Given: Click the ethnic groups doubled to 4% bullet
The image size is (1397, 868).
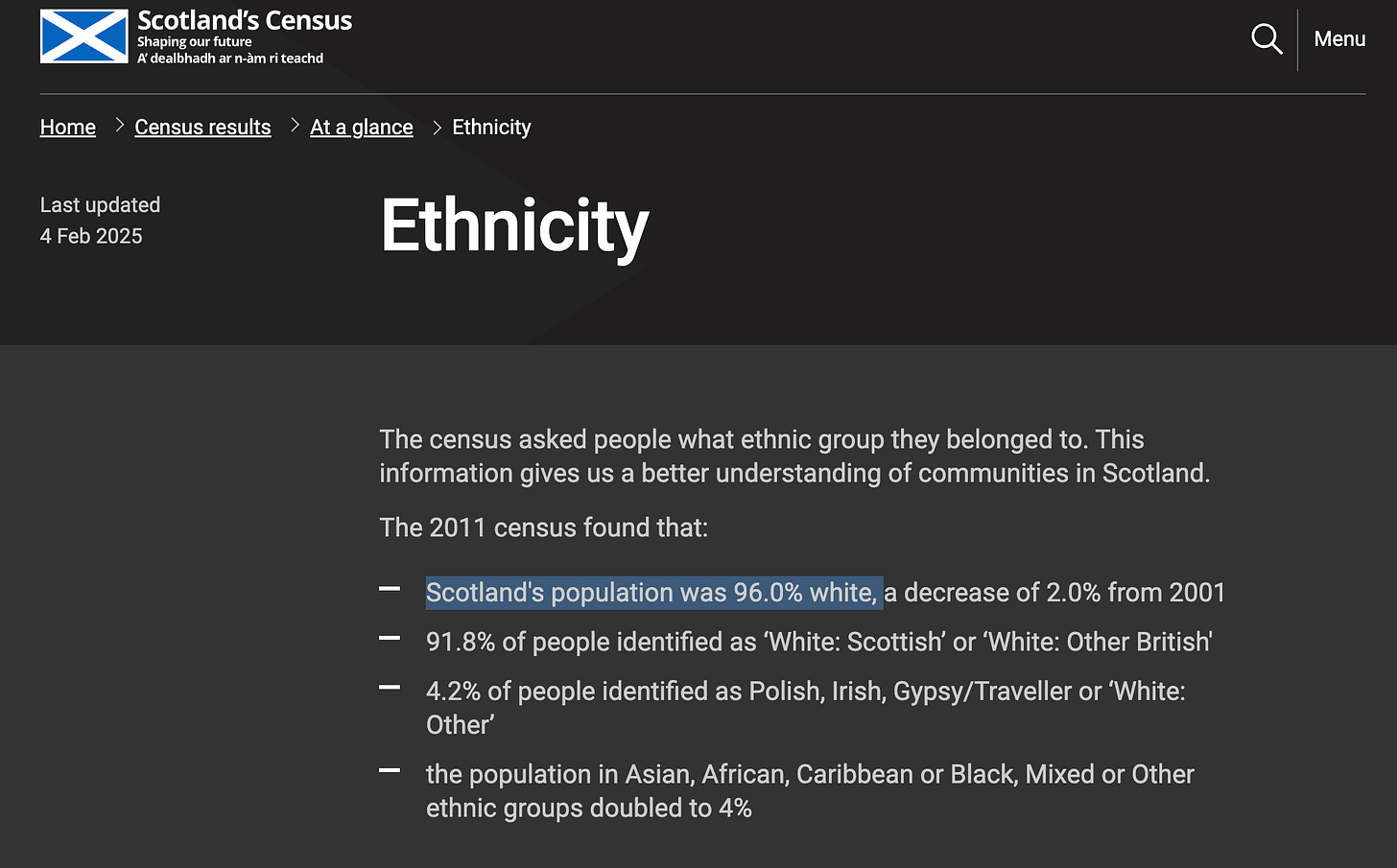Looking at the screenshot, I should coord(810,791).
